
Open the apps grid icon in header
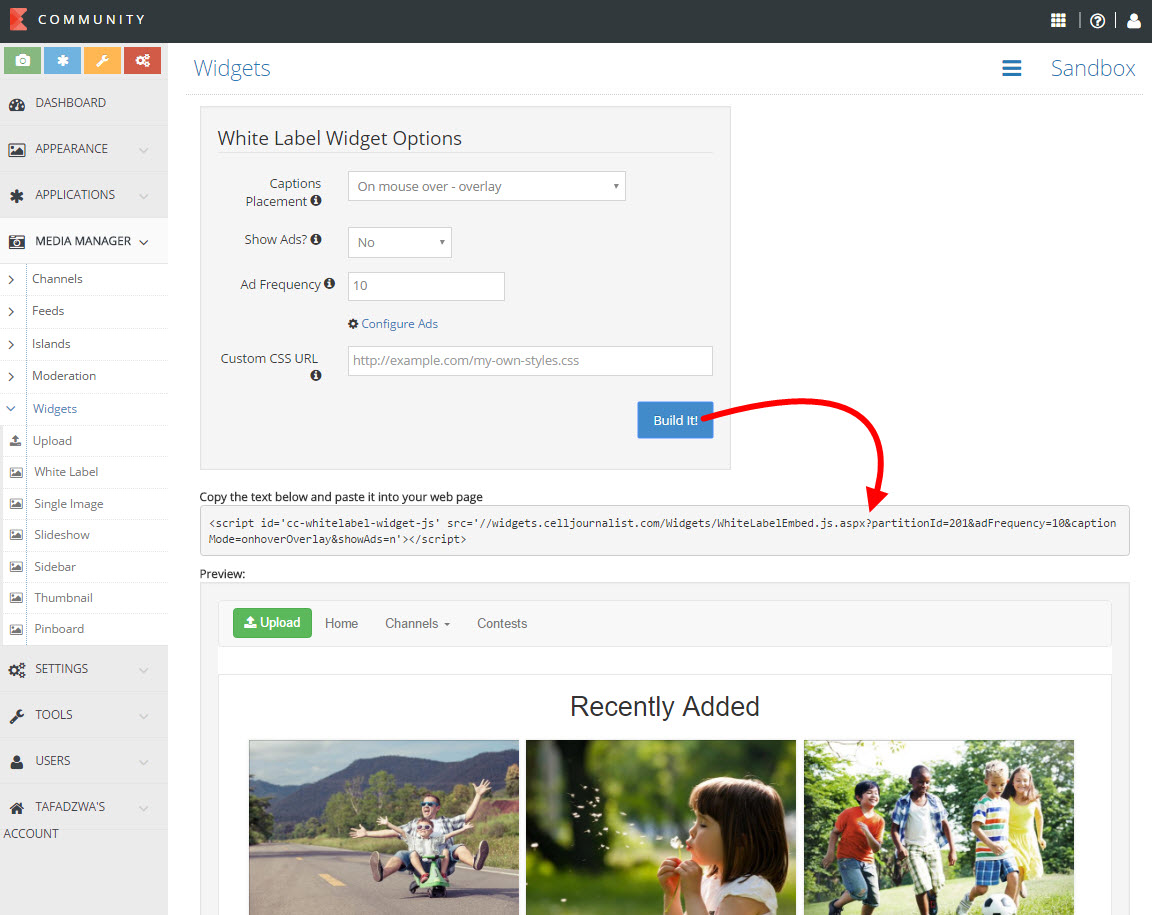(x=1058, y=21)
